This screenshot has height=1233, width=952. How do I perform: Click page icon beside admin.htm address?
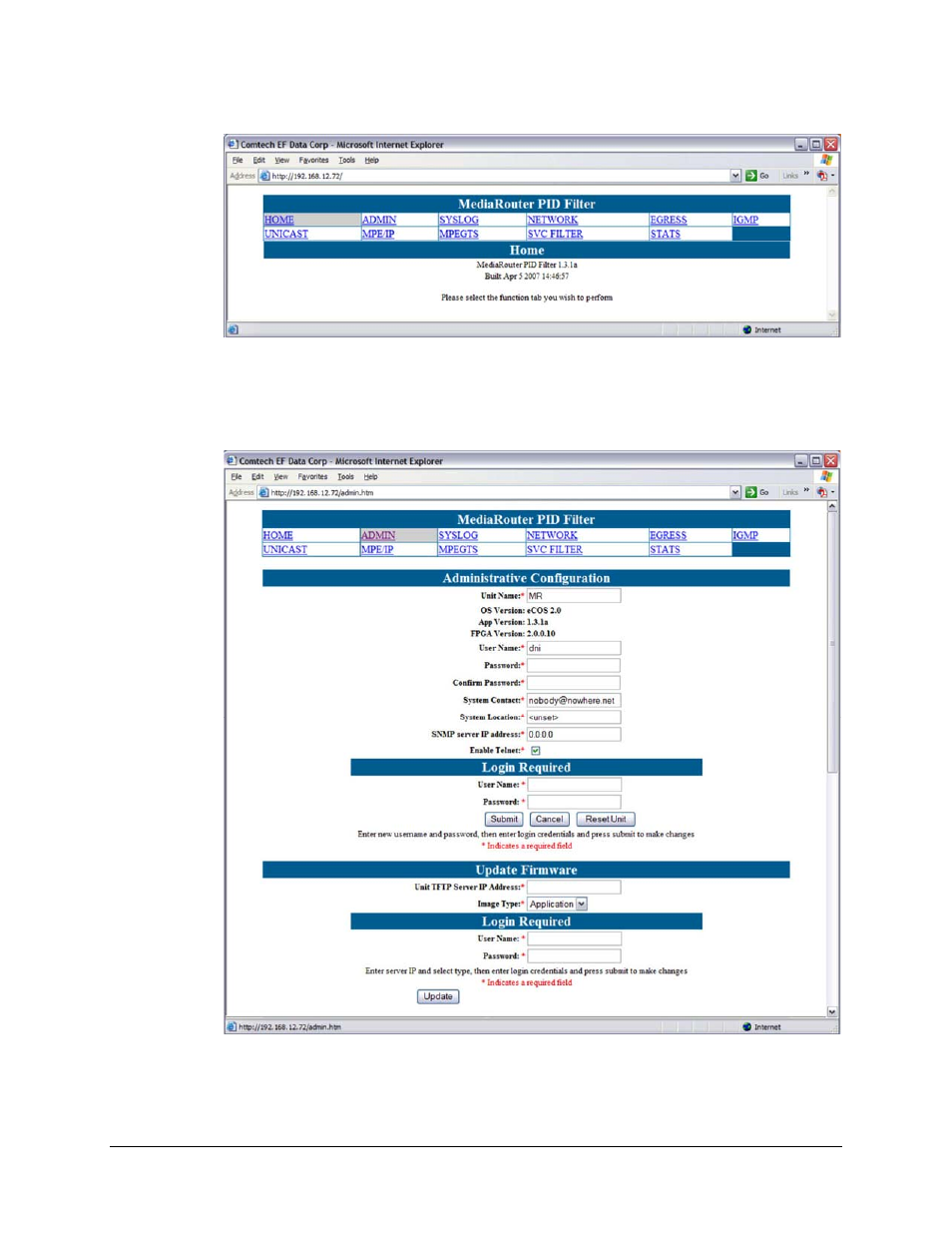[263, 492]
